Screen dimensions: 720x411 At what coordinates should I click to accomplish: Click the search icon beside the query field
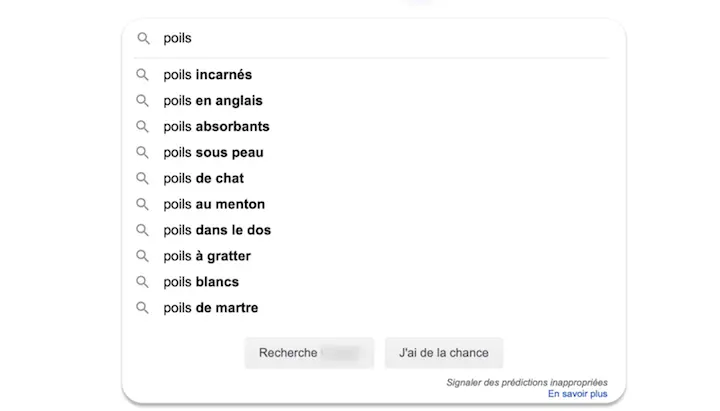coord(143,38)
